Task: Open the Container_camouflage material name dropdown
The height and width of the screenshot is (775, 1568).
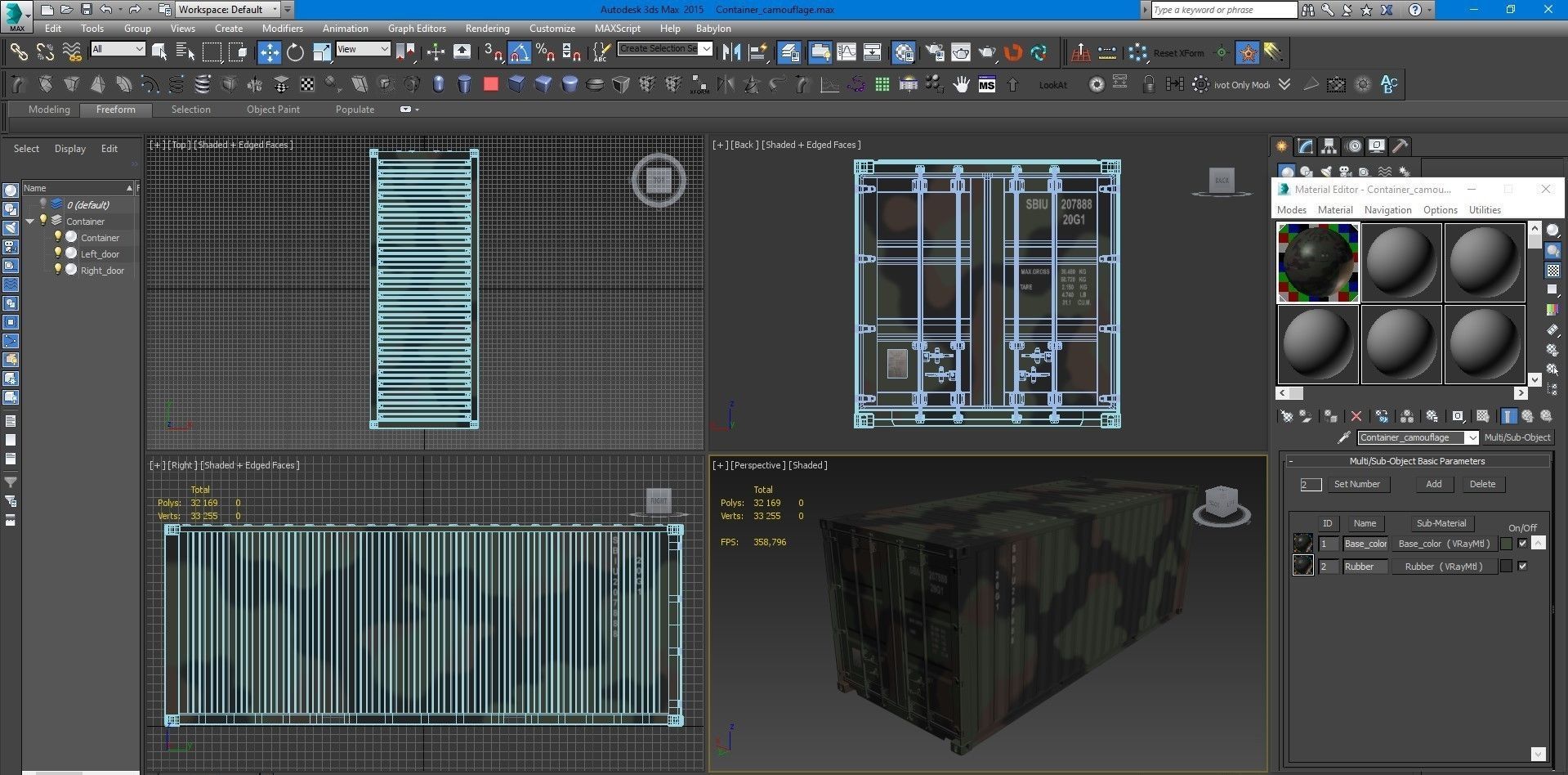Action: coord(1418,437)
